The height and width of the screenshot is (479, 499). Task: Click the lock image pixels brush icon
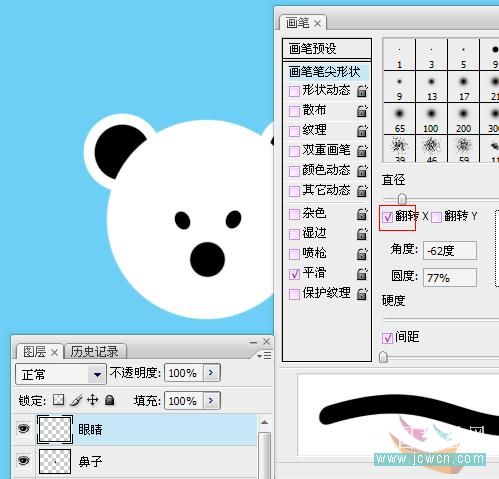tap(76, 400)
